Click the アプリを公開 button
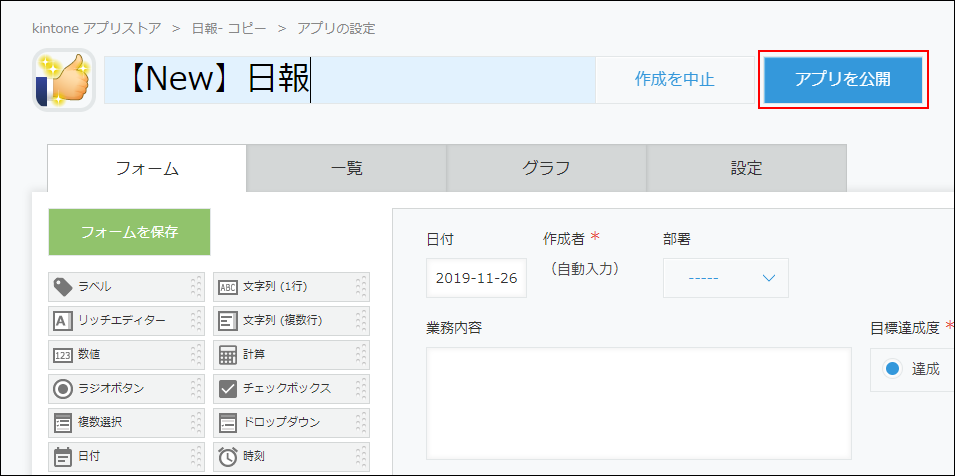 point(842,79)
